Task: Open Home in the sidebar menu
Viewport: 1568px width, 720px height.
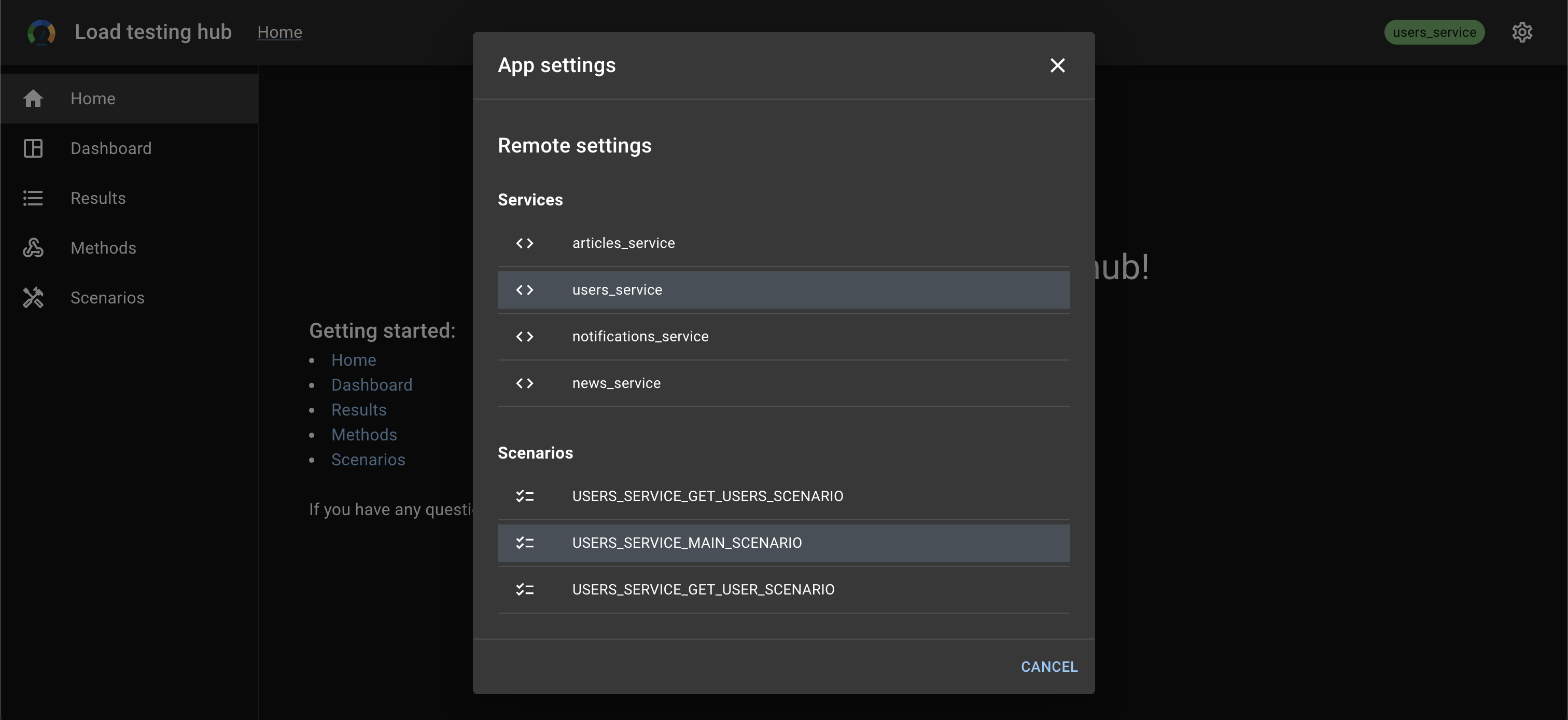Action: coord(130,99)
